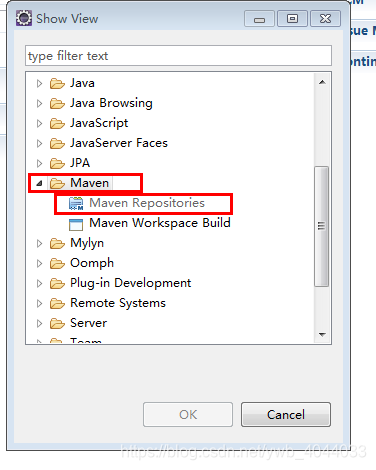Expand the Mylyn category
This screenshot has width=376, height=470.
point(39,244)
